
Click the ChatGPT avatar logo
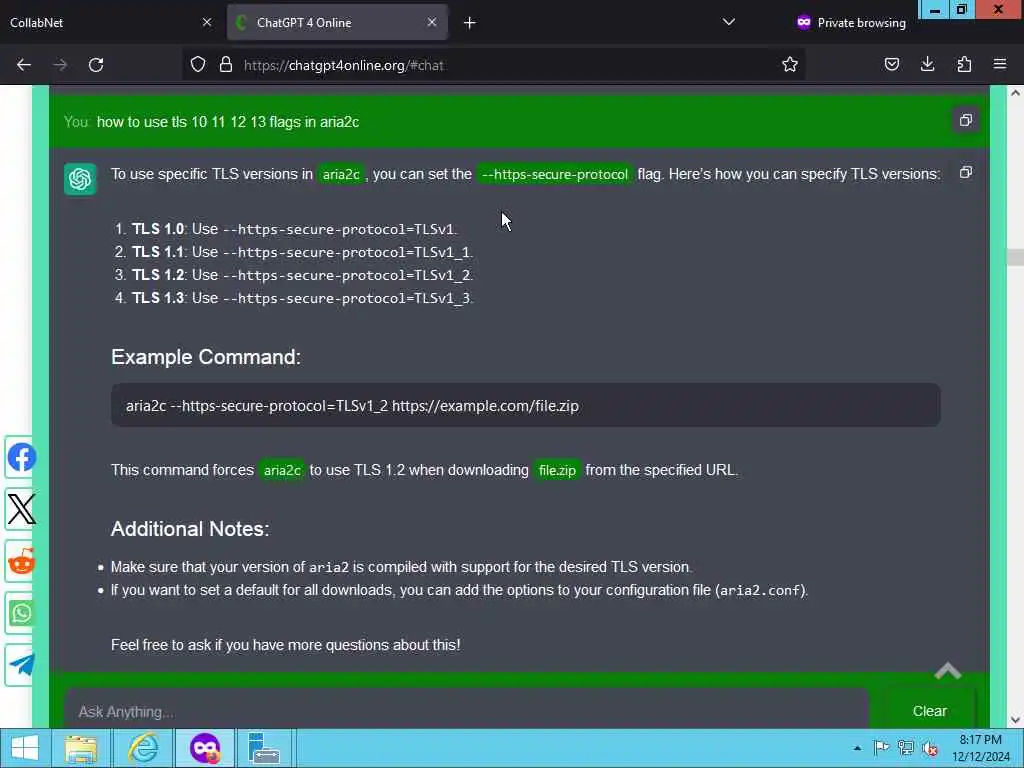click(80, 179)
